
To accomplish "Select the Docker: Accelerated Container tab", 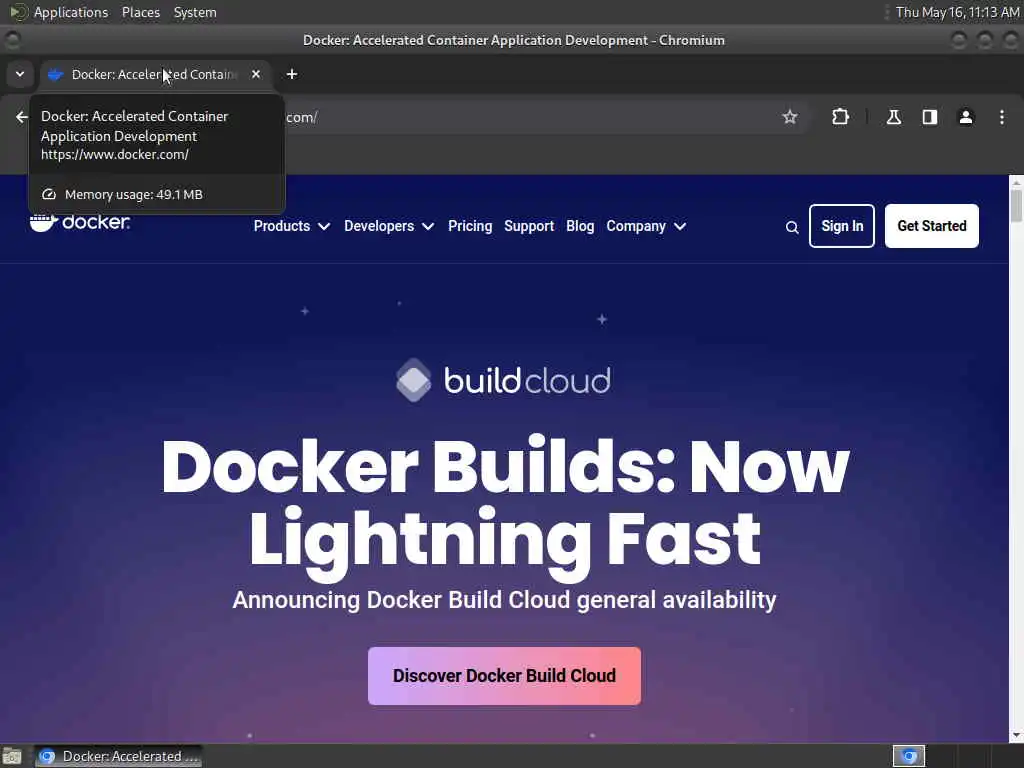I will [153, 74].
